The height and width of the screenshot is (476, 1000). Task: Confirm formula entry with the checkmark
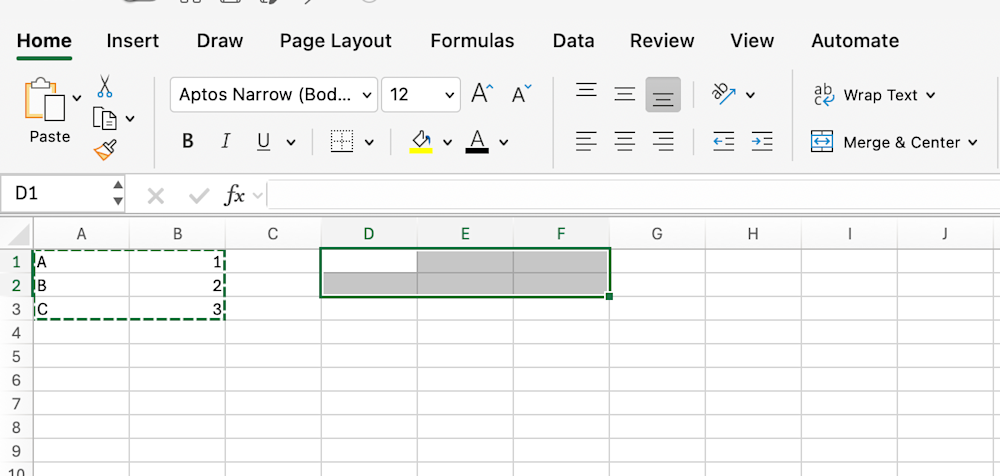pyautogui.click(x=199, y=196)
